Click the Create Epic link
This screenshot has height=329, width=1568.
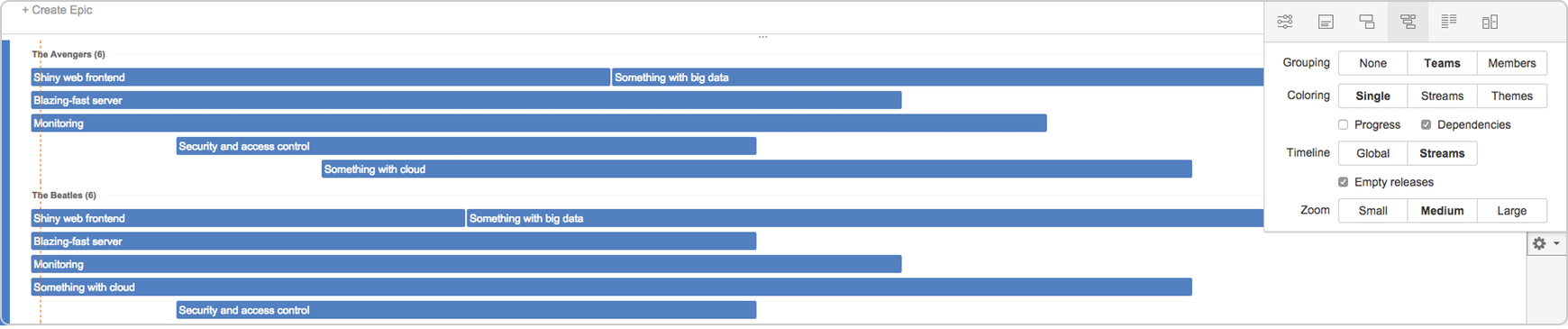click(x=57, y=10)
